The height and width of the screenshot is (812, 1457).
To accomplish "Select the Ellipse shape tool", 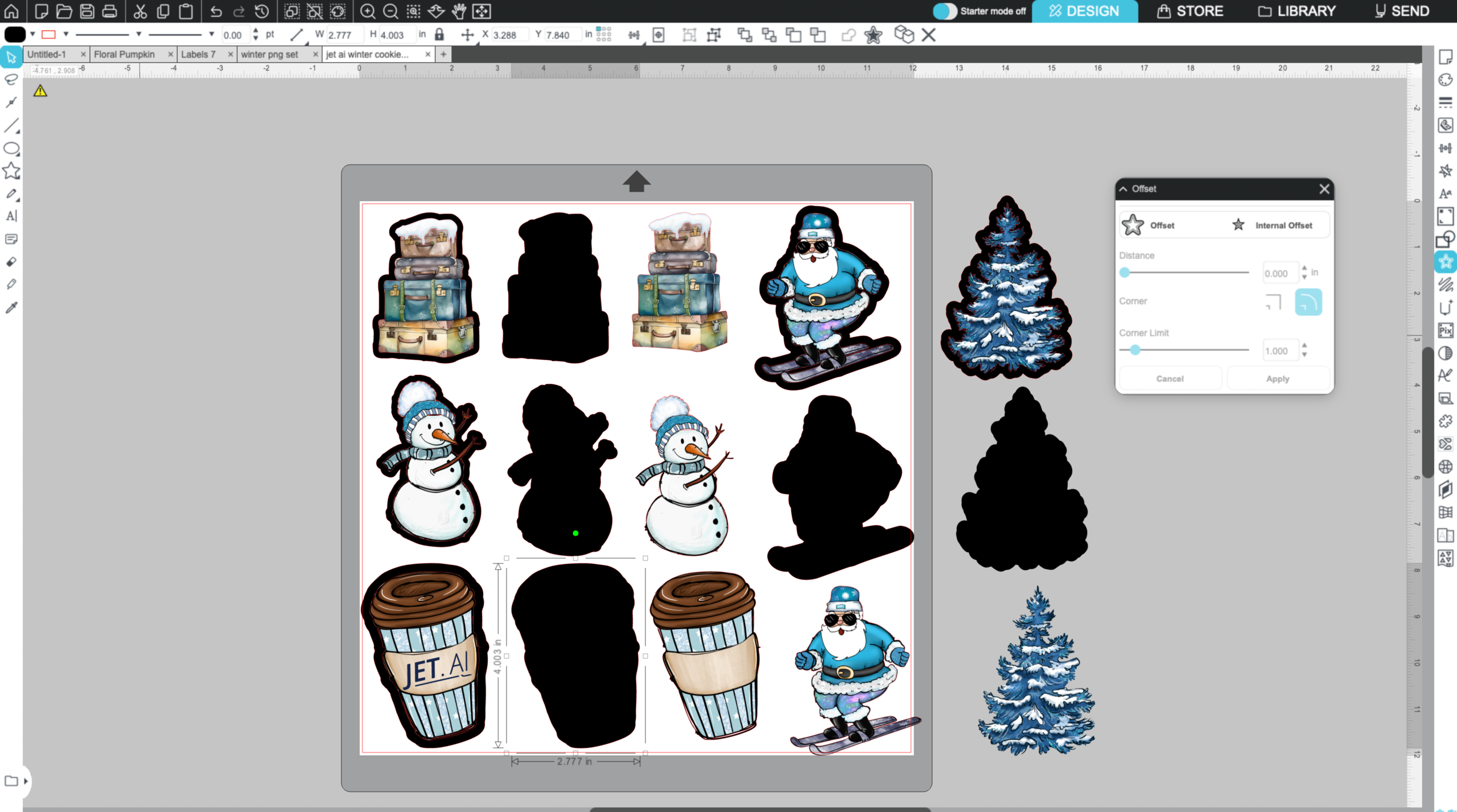I will point(11,149).
